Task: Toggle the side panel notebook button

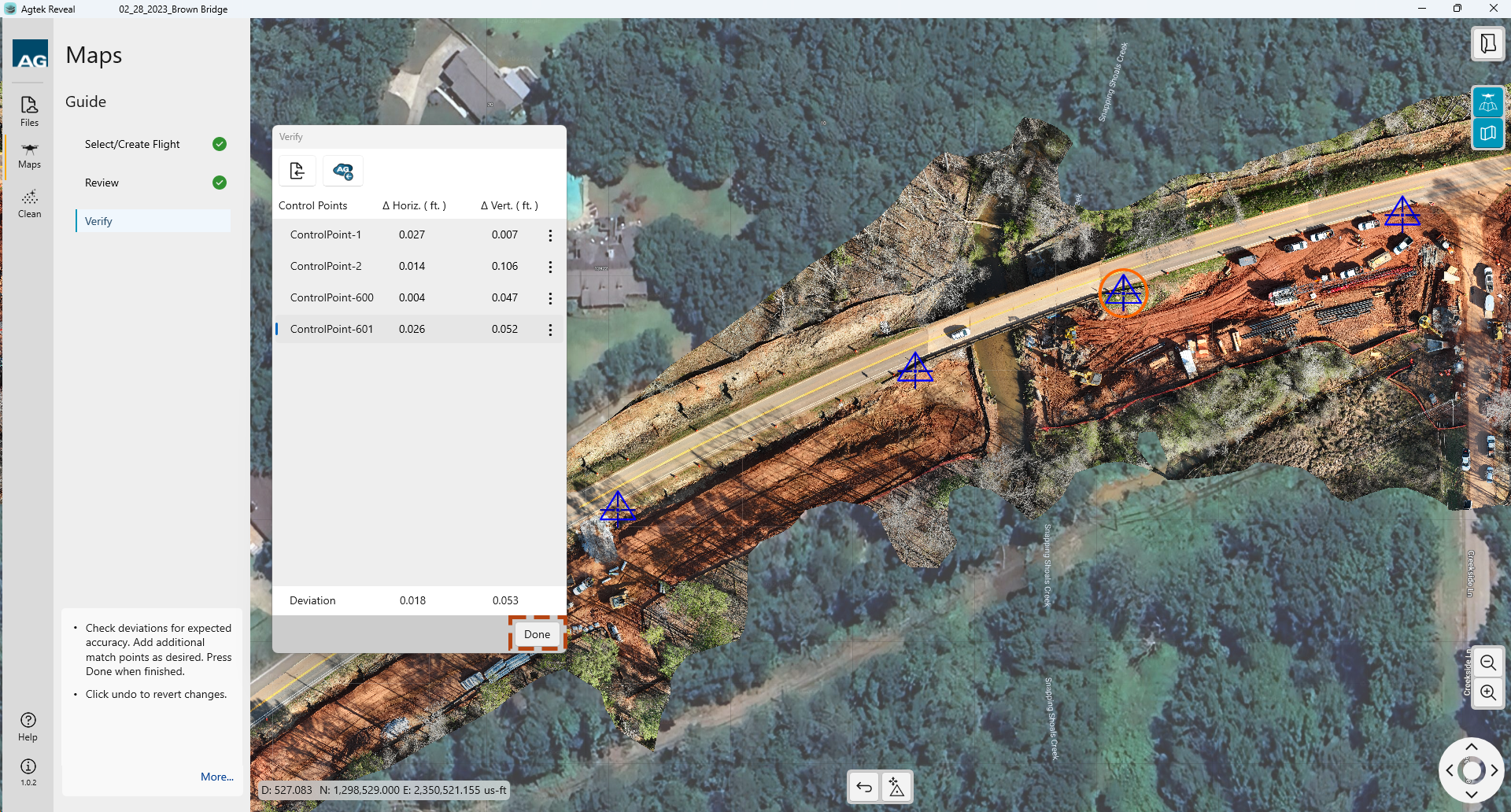Action: click(x=1487, y=44)
